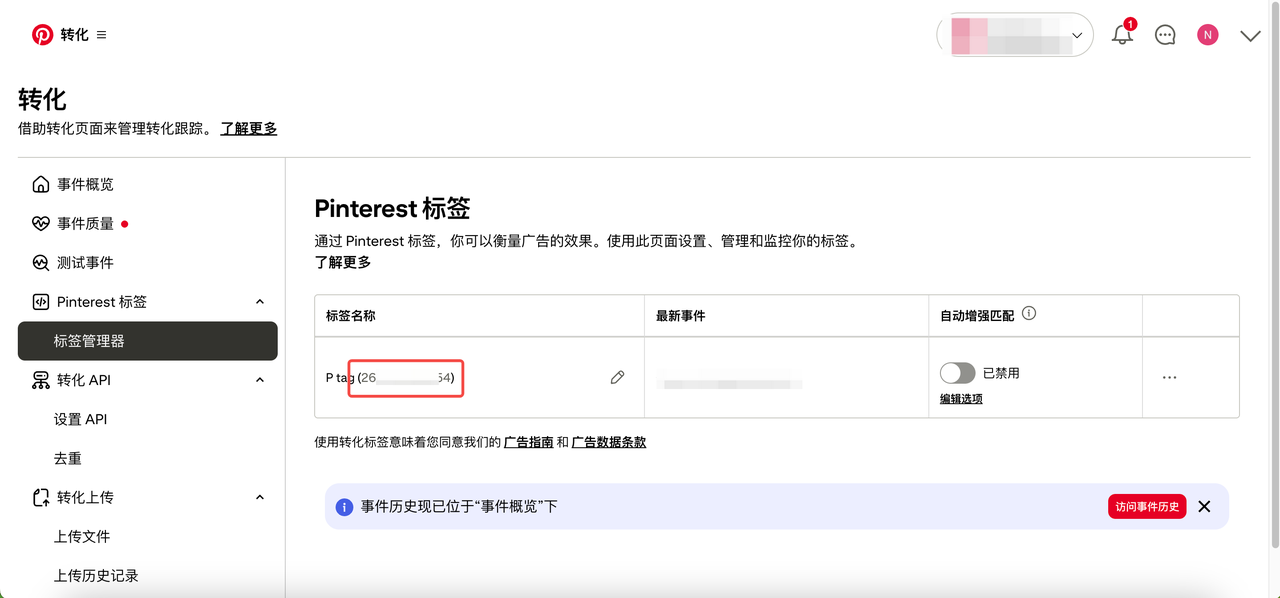Open 测试事件 in the sidebar

[85, 263]
